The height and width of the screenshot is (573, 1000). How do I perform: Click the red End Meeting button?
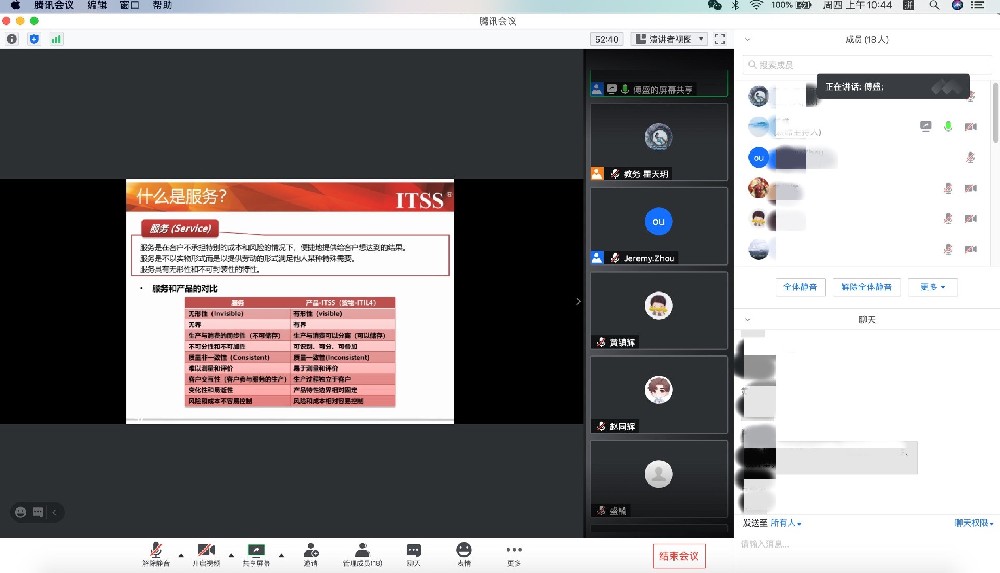click(679, 556)
